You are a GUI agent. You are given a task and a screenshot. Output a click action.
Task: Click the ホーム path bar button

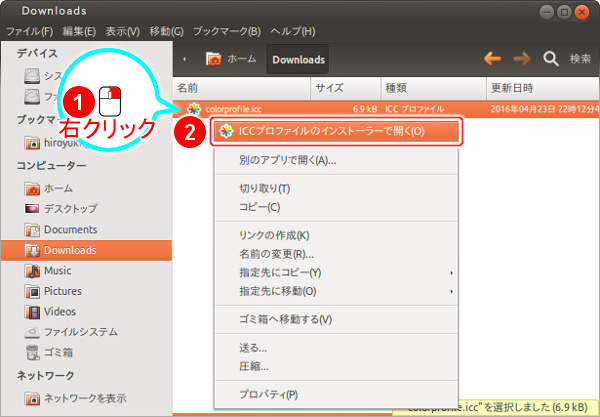coord(231,59)
